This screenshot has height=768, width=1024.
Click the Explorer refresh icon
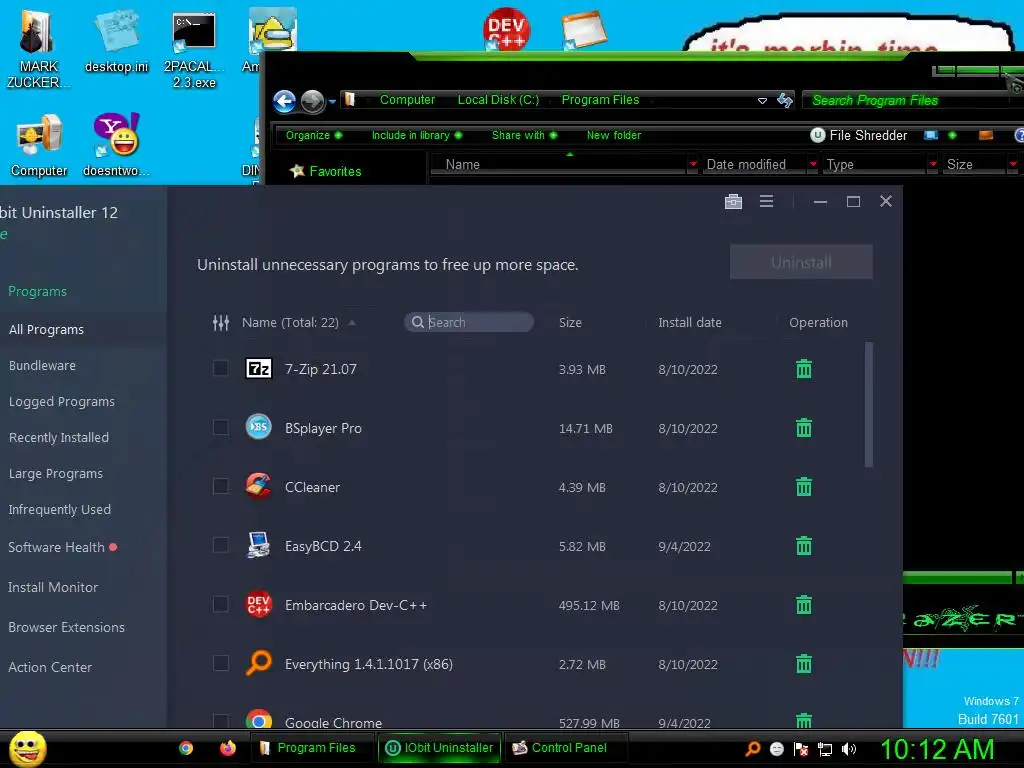(x=784, y=100)
